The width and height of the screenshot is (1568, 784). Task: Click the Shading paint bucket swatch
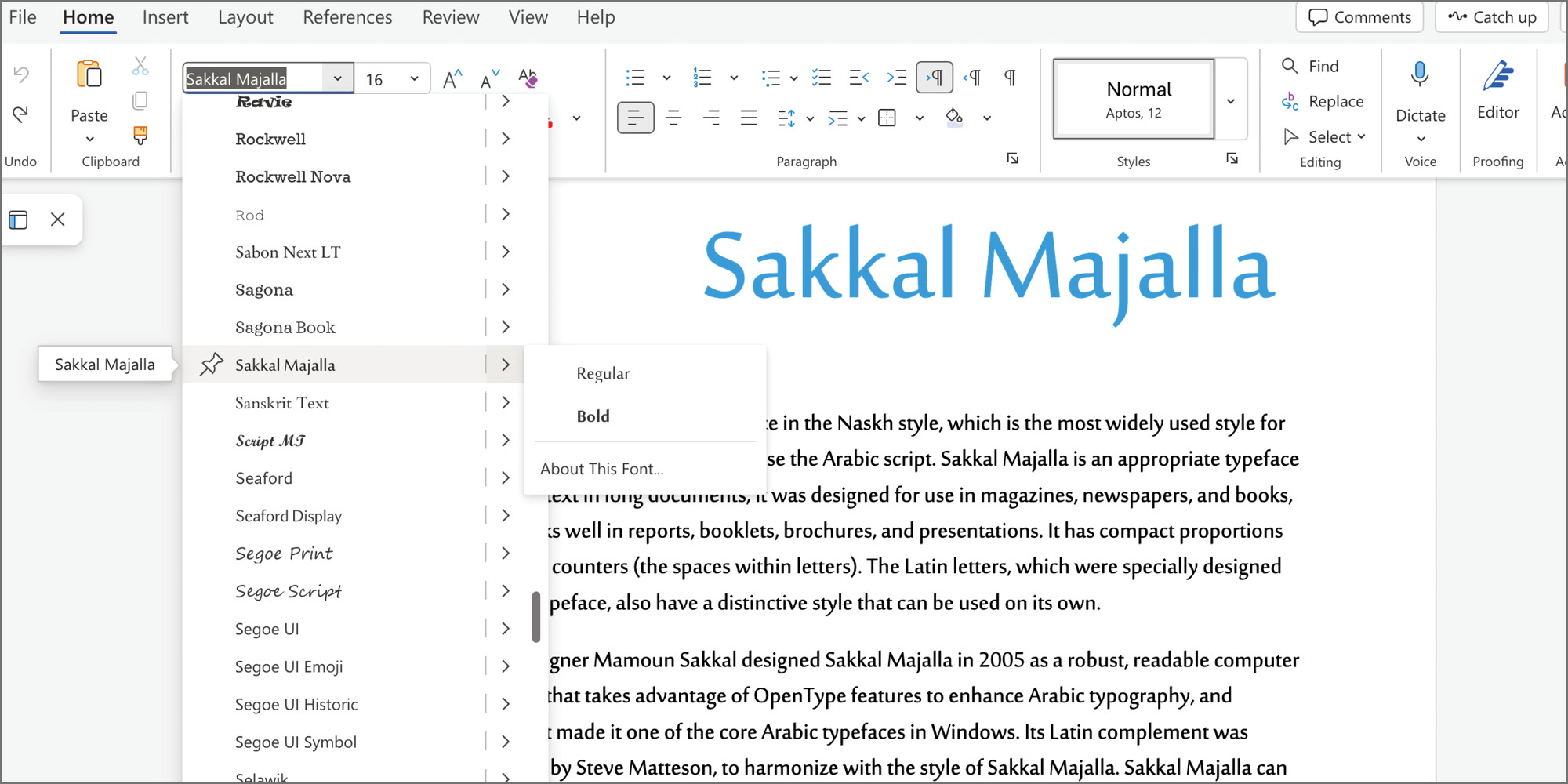click(x=955, y=118)
